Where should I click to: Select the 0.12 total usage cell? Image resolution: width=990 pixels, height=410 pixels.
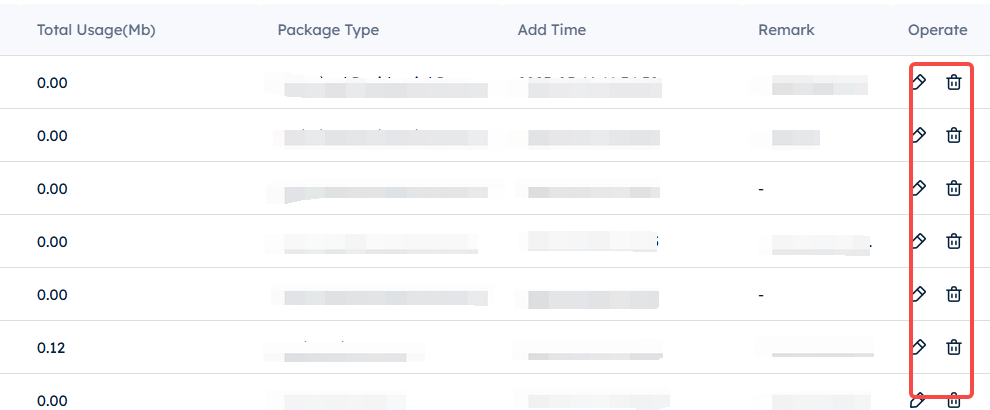point(51,347)
